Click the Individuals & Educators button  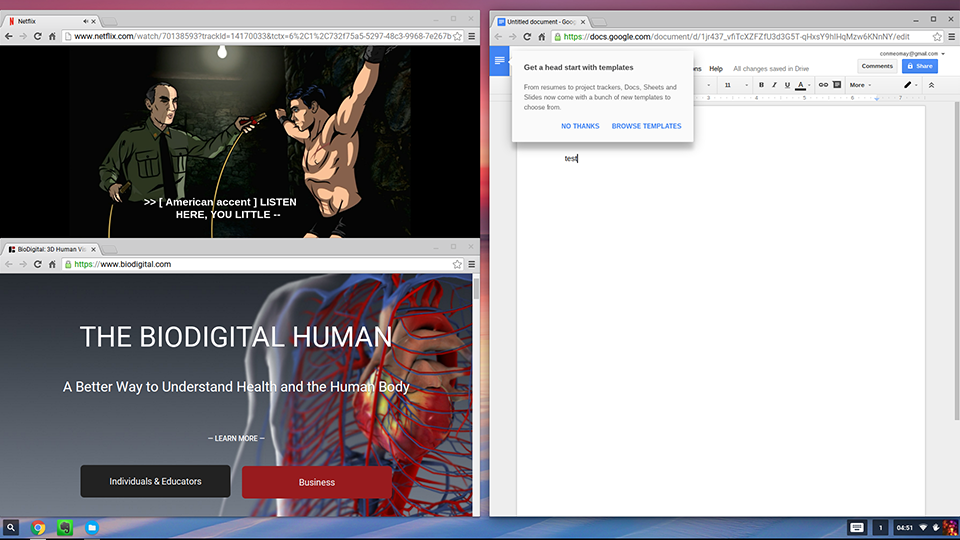pos(156,481)
